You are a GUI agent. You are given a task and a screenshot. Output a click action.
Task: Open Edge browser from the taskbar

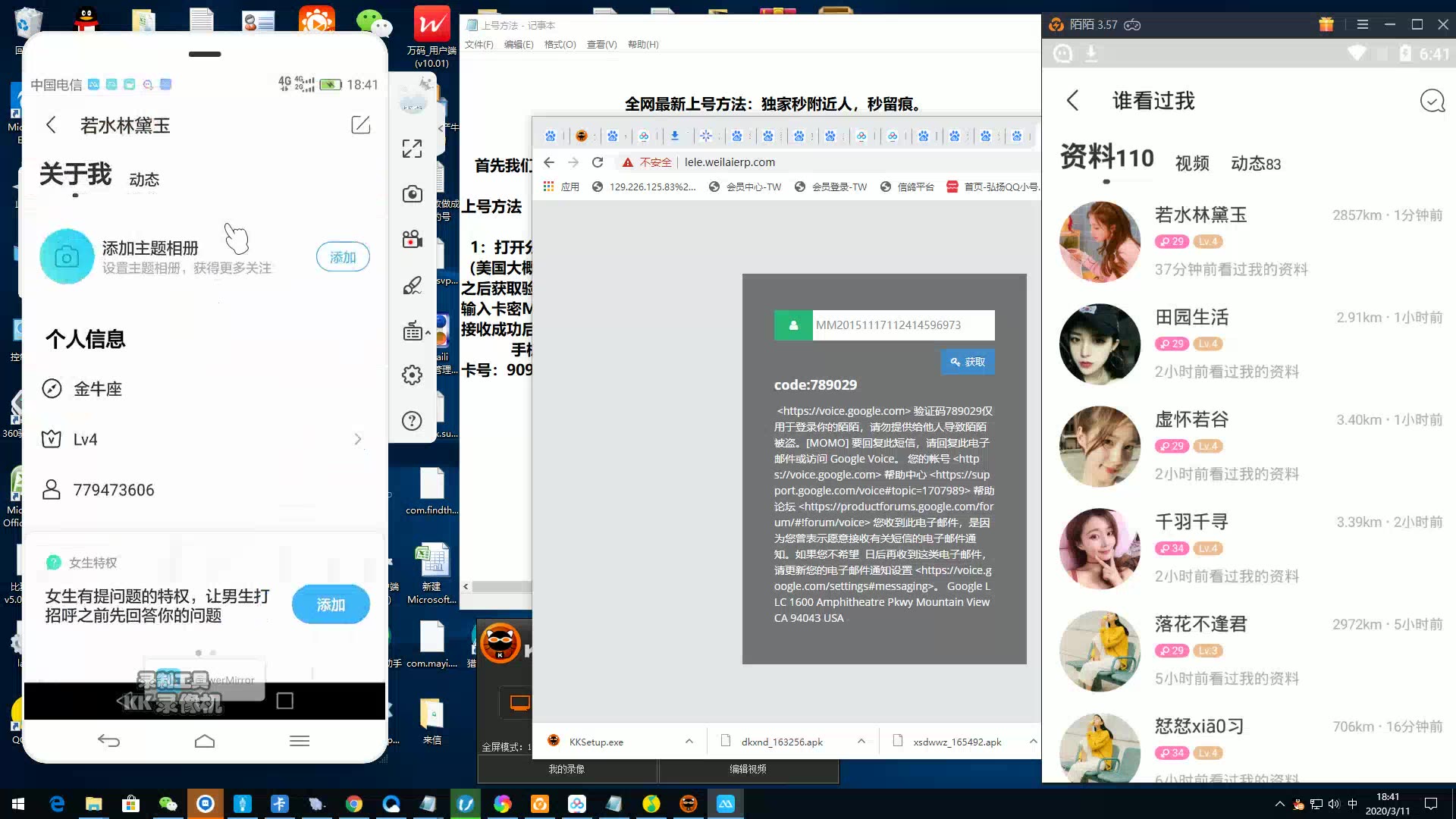pos(57,804)
